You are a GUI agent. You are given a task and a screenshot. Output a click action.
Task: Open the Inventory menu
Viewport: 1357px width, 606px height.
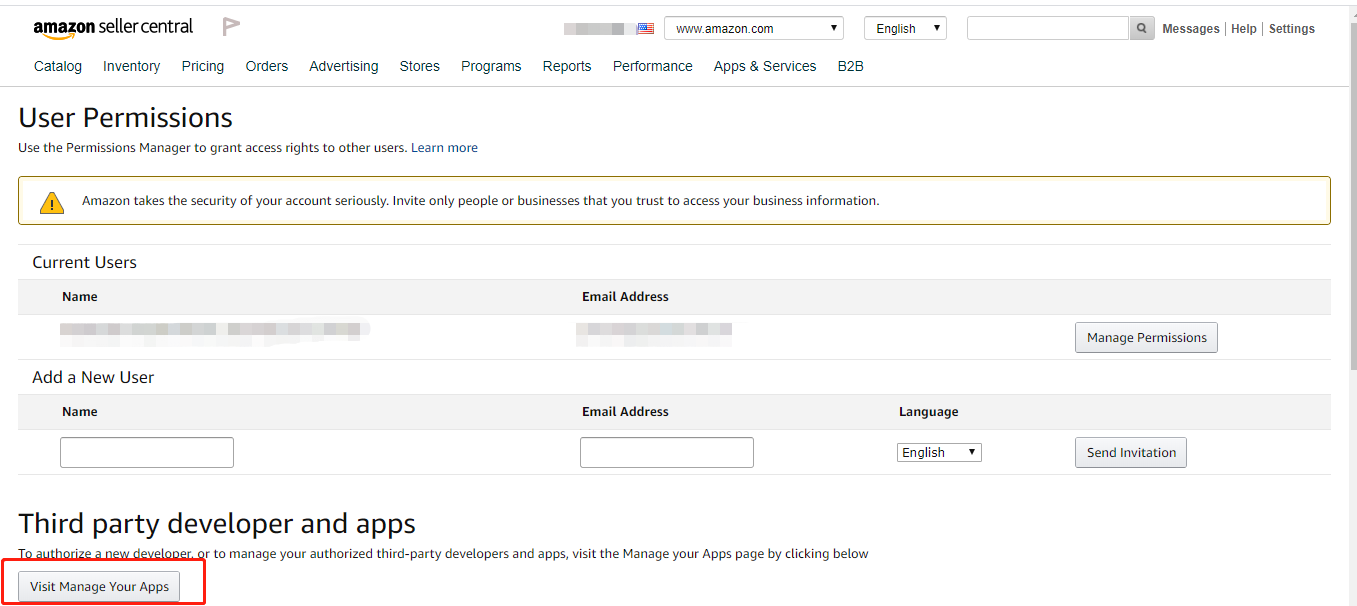click(x=131, y=66)
